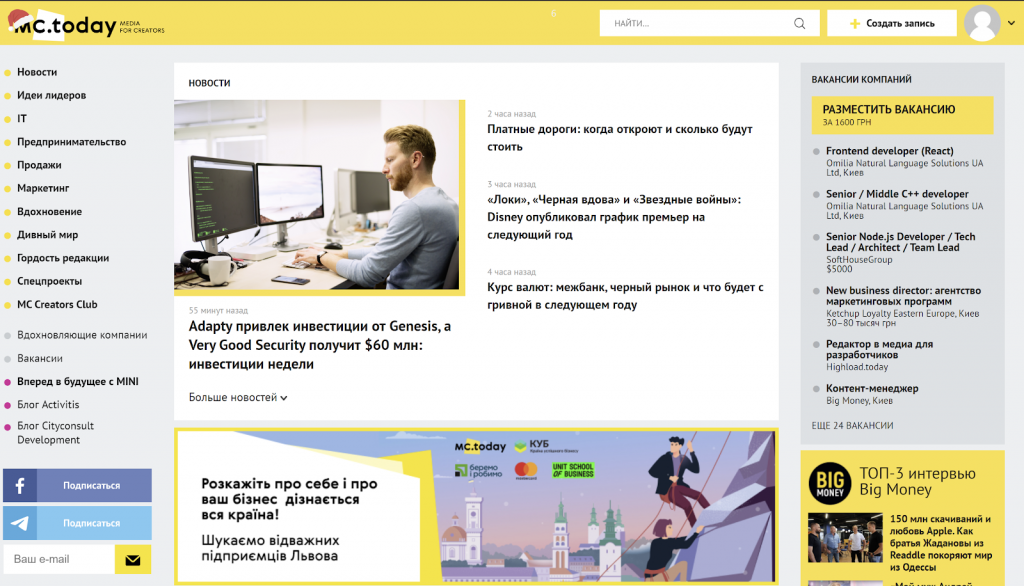Image resolution: width=1024 pixels, height=586 pixels.
Task: Open Senior Node.js Developer vacancy
Action: click(x=901, y=242)
